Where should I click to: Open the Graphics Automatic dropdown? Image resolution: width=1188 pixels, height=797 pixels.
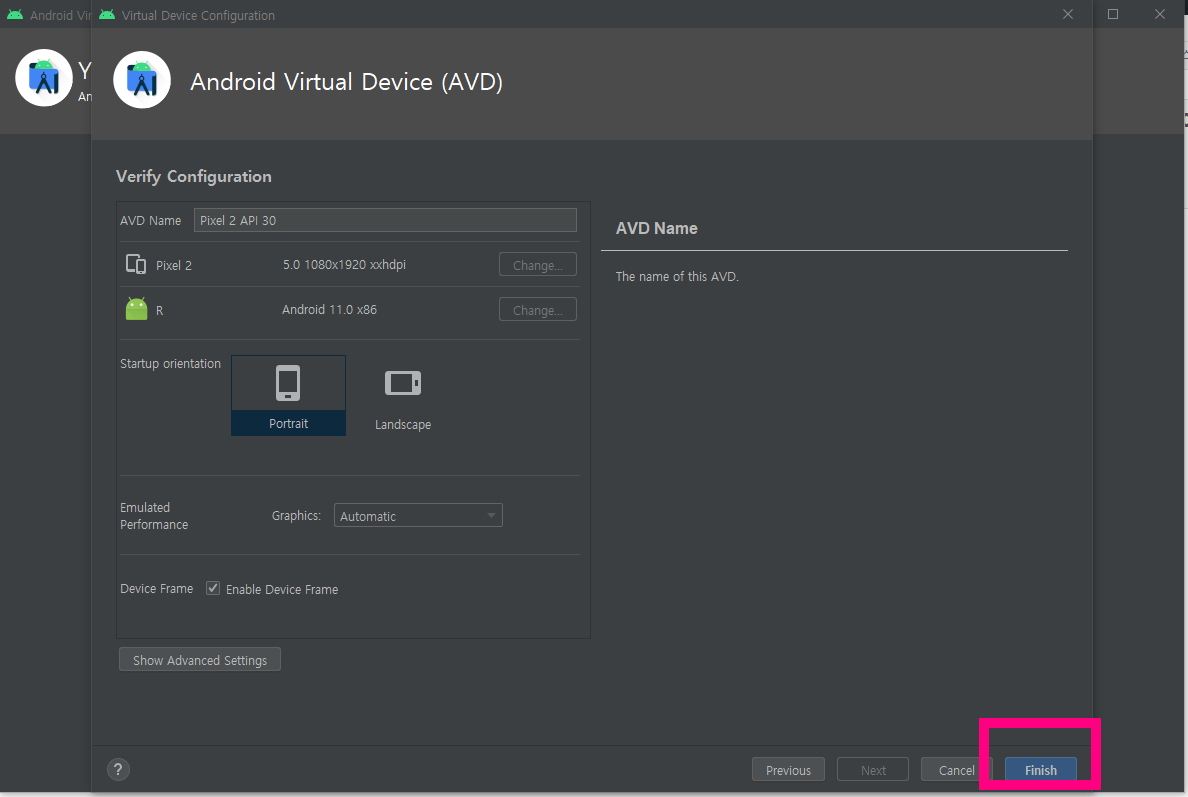pos(418,516)
